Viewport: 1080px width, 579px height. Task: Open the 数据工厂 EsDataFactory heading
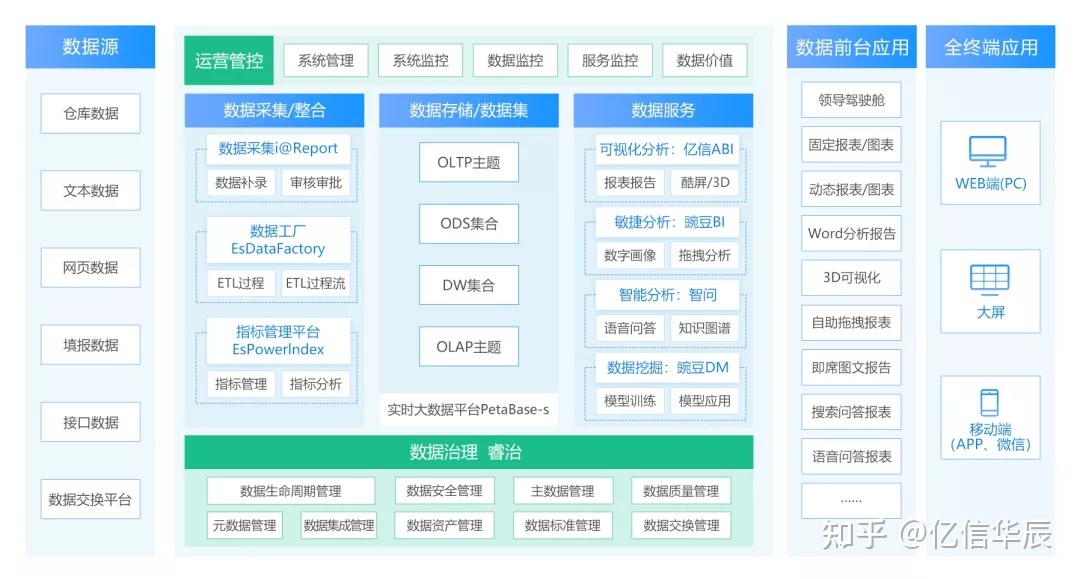[x=278, y=240]
